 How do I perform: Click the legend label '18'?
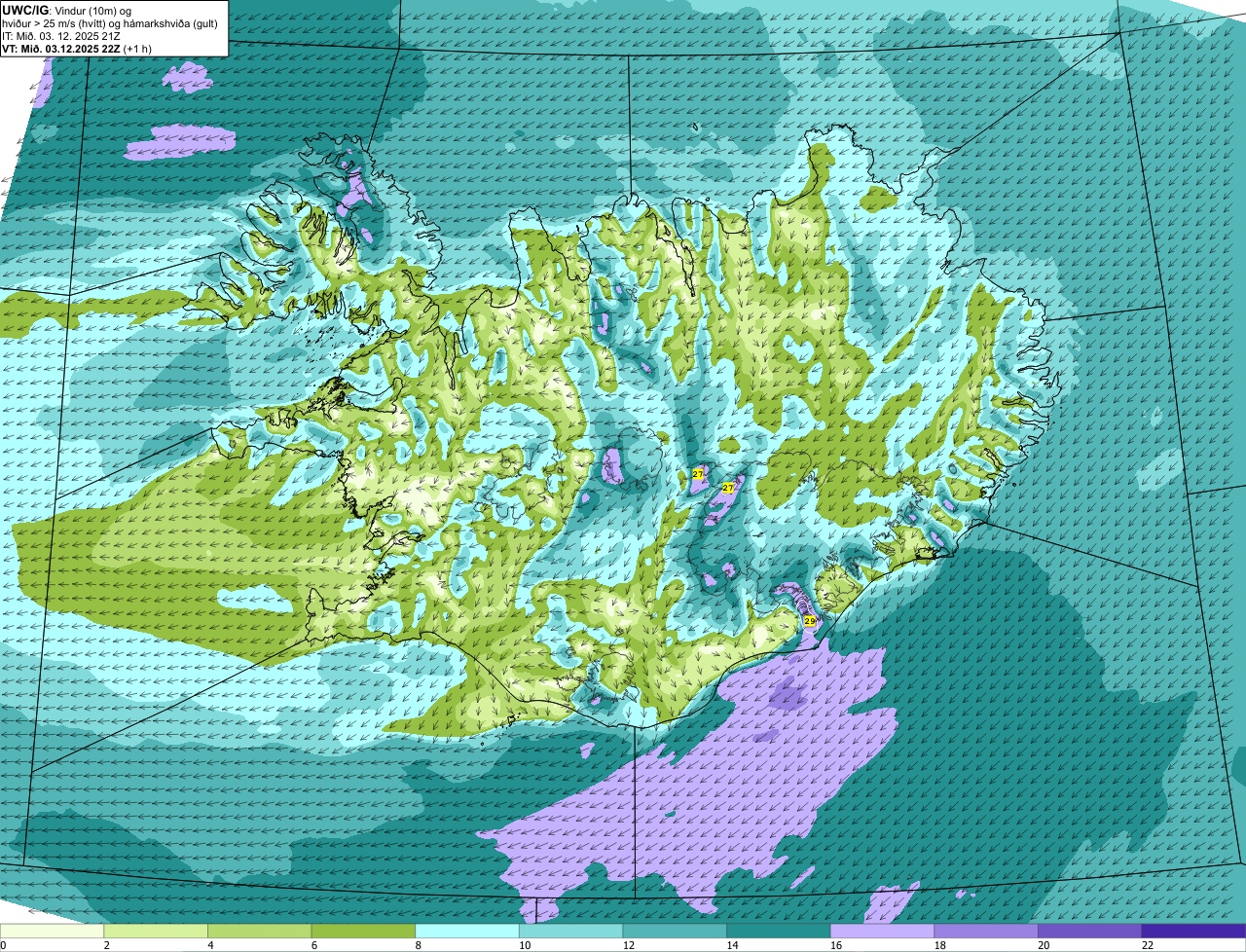(939, 944)
